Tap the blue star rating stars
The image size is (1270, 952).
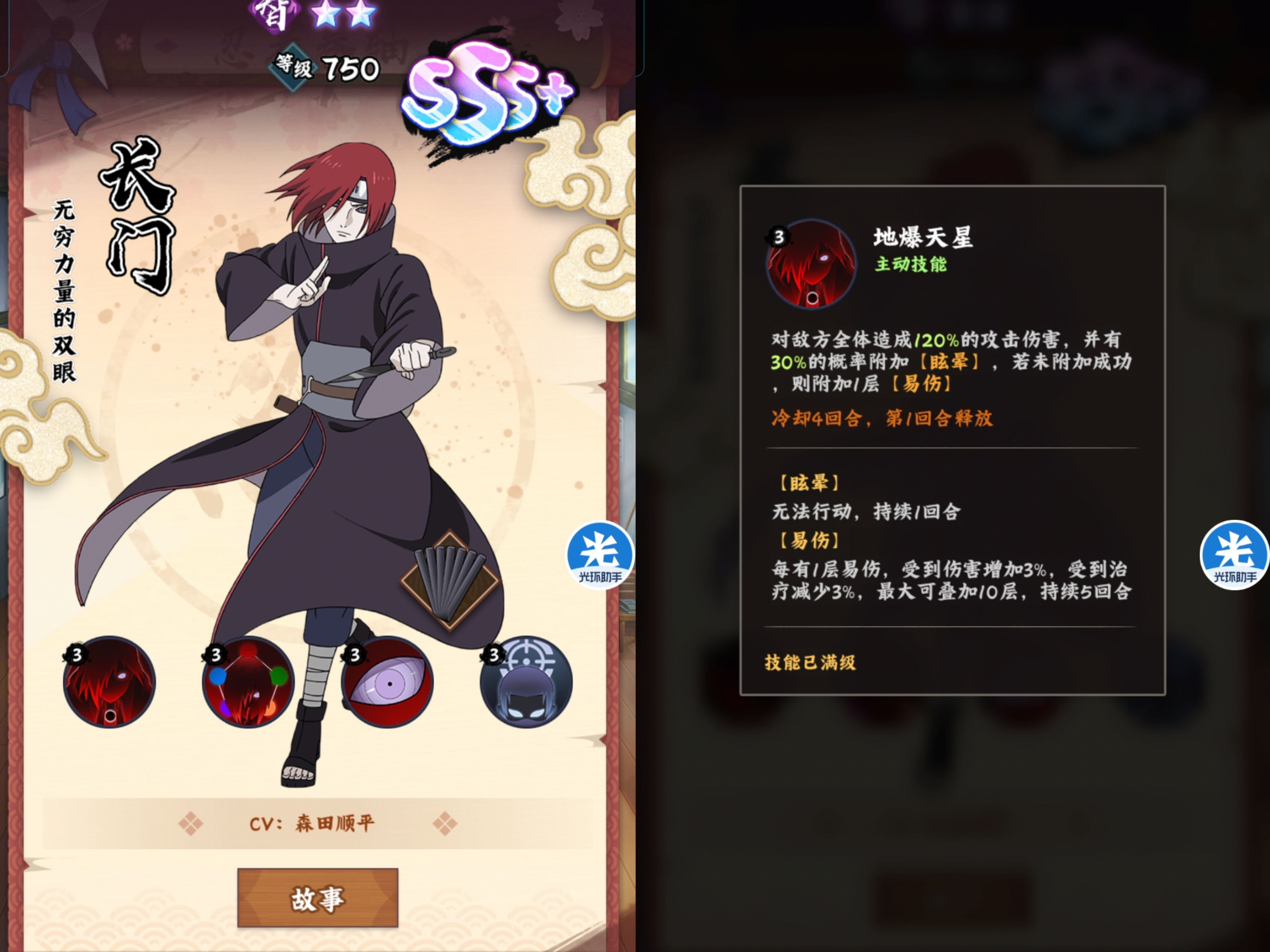click(343, 14)
